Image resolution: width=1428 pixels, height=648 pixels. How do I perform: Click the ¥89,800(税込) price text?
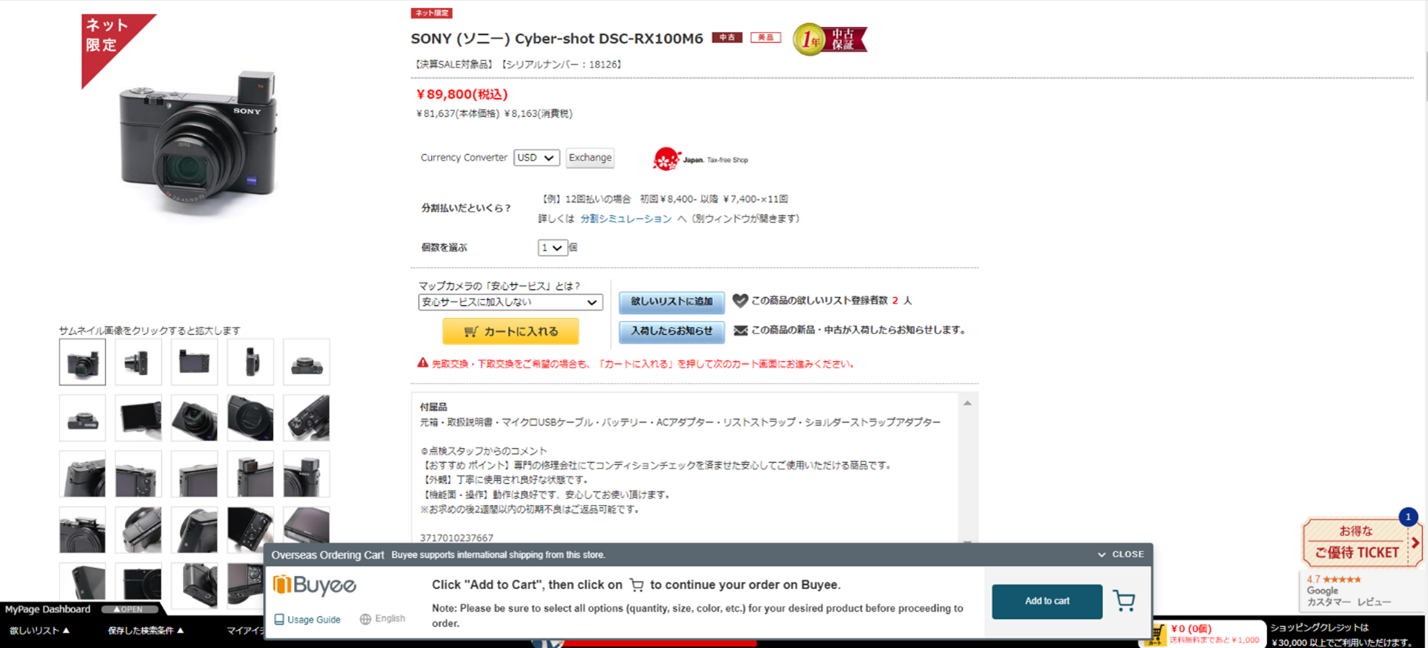462,94
